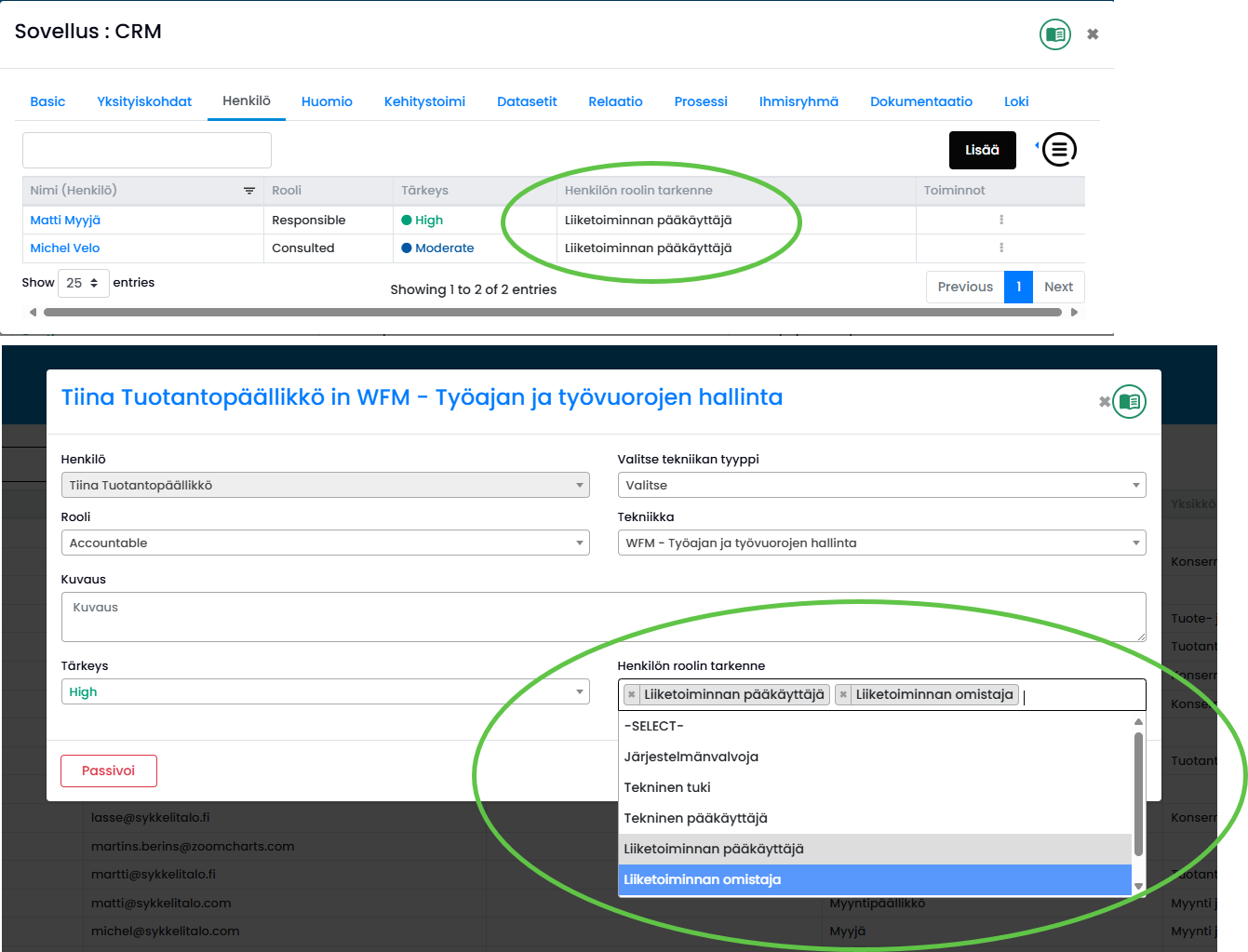Click dropdown list scrollbar up arrow
Viewport: 1248px width, 952px height.
(1138, 721)
